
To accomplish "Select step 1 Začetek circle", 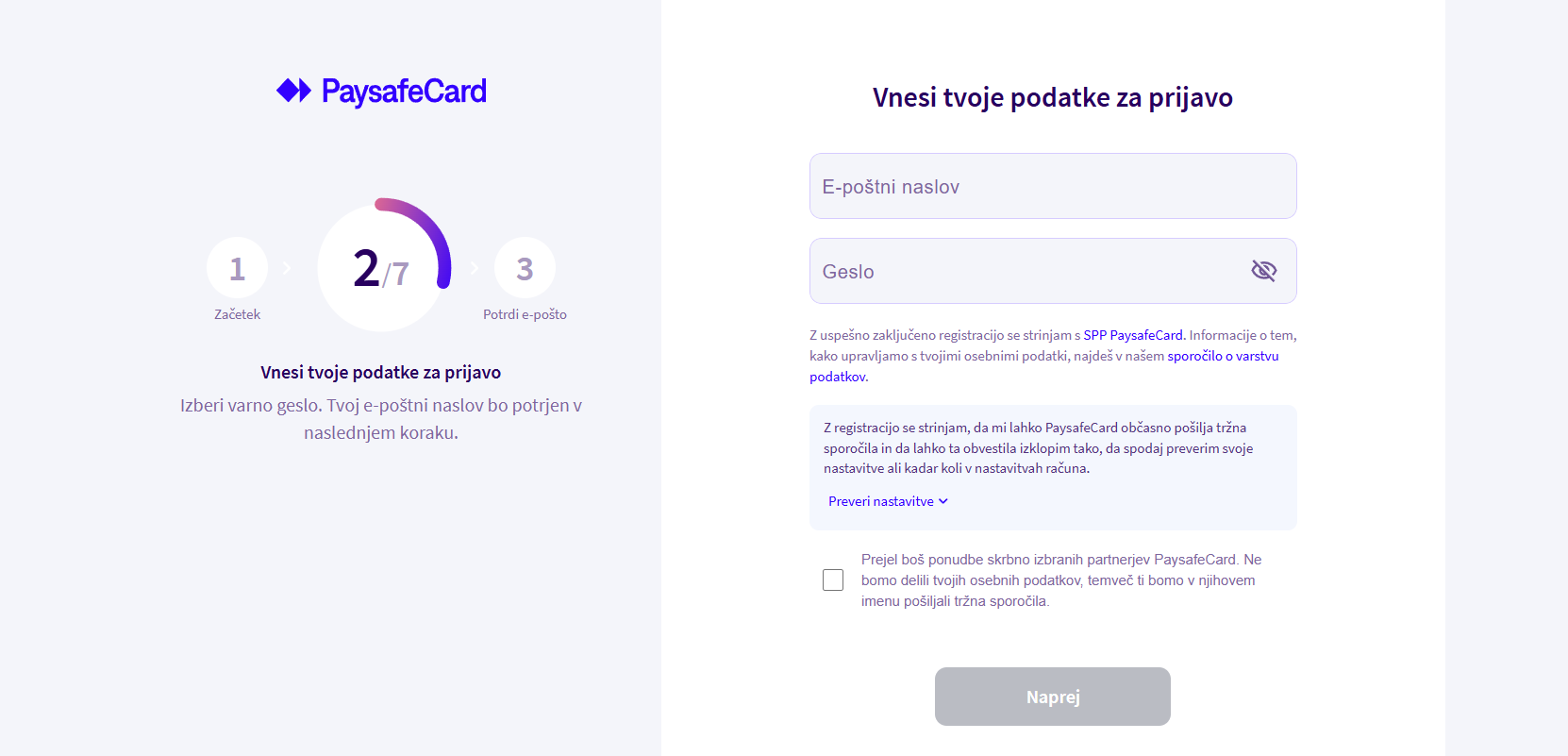I will pos(237,268).
